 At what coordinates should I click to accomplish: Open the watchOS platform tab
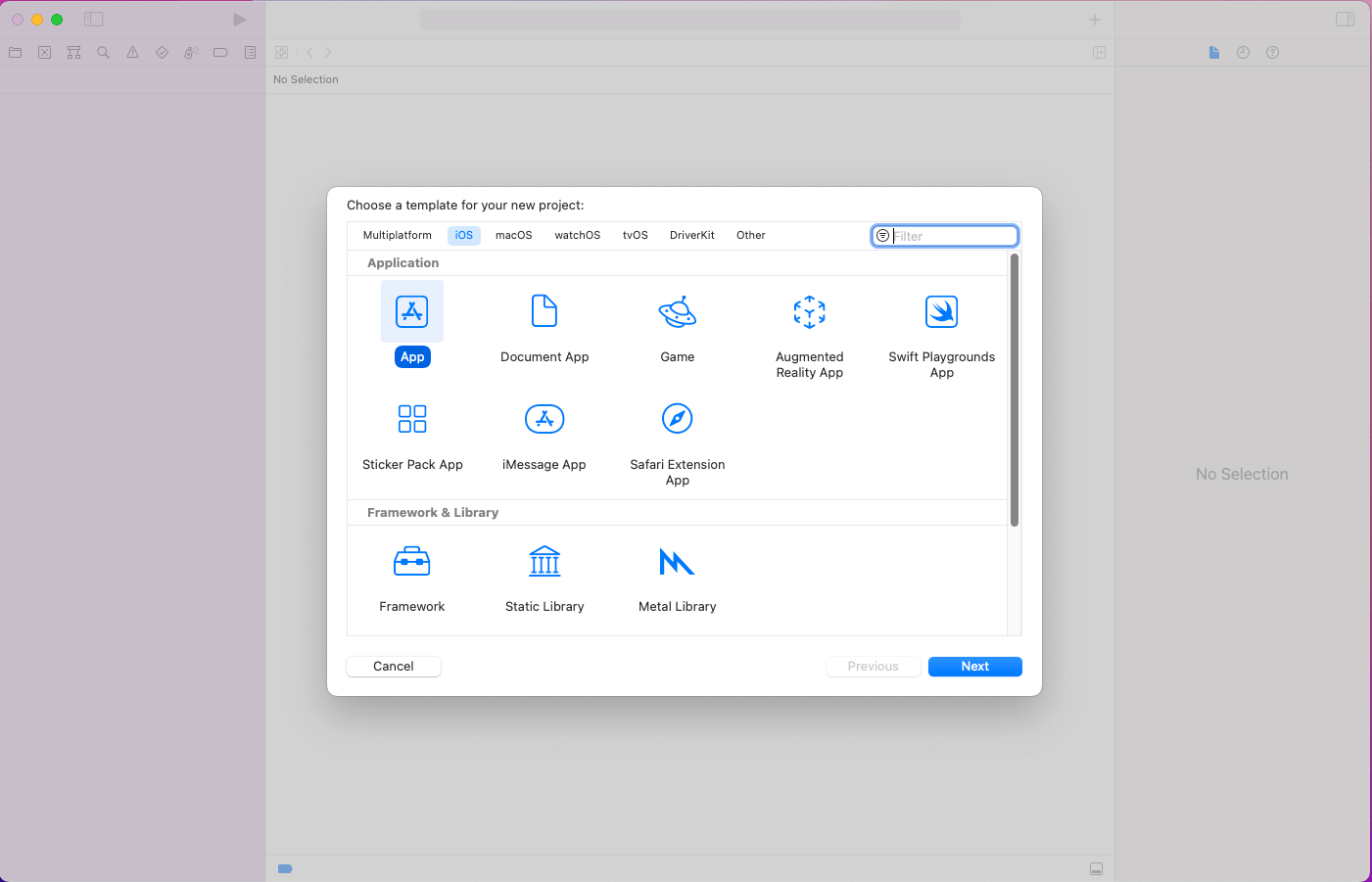click(x=577, y=236)
